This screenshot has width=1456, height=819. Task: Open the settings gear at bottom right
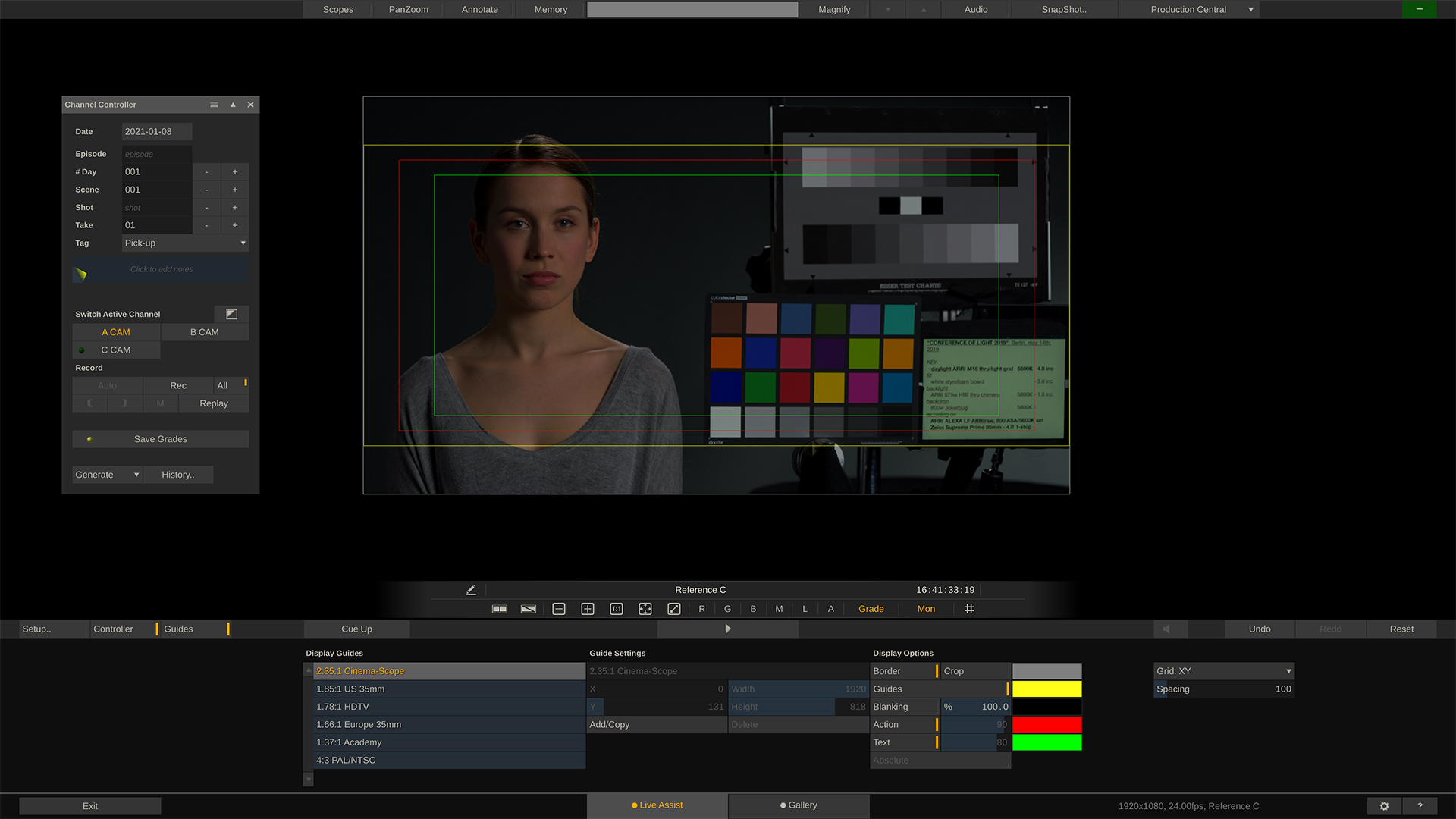coord(1383,806)
